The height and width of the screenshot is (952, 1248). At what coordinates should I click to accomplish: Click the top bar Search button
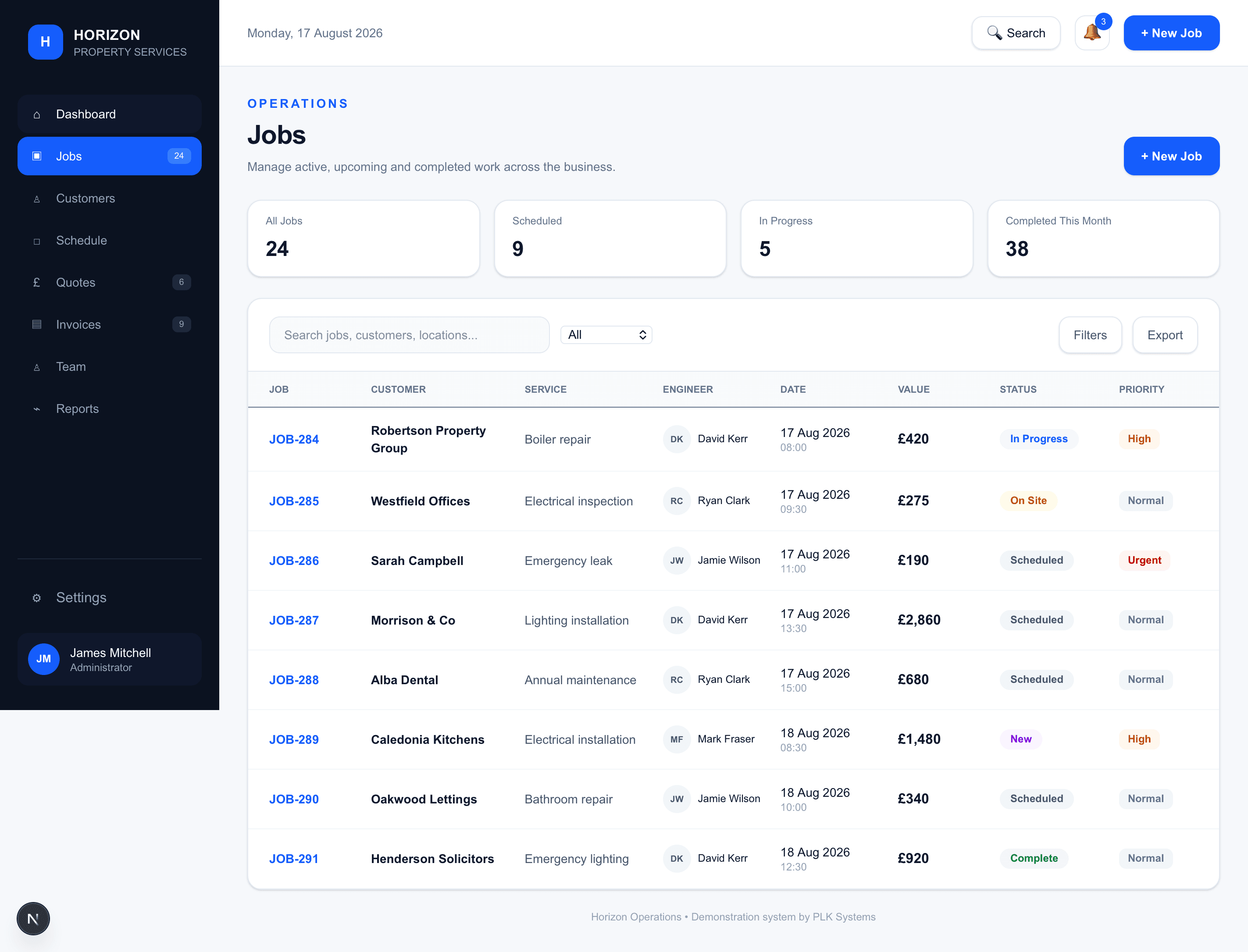pyautogui.click(x=1016, y=33)
